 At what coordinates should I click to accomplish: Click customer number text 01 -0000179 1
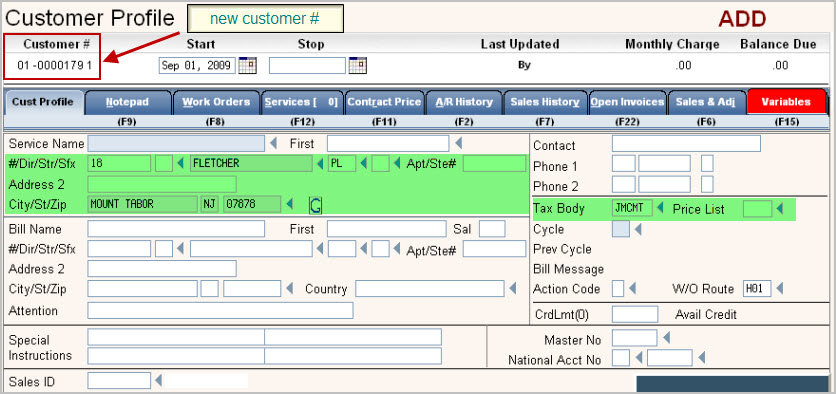[54, 66]
